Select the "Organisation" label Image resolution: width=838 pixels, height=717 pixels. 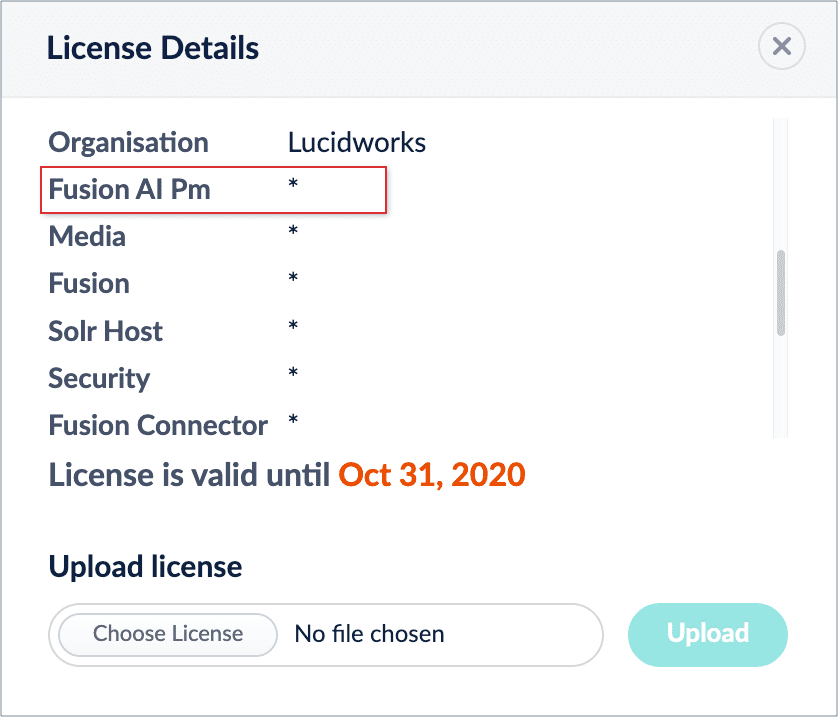128,143
